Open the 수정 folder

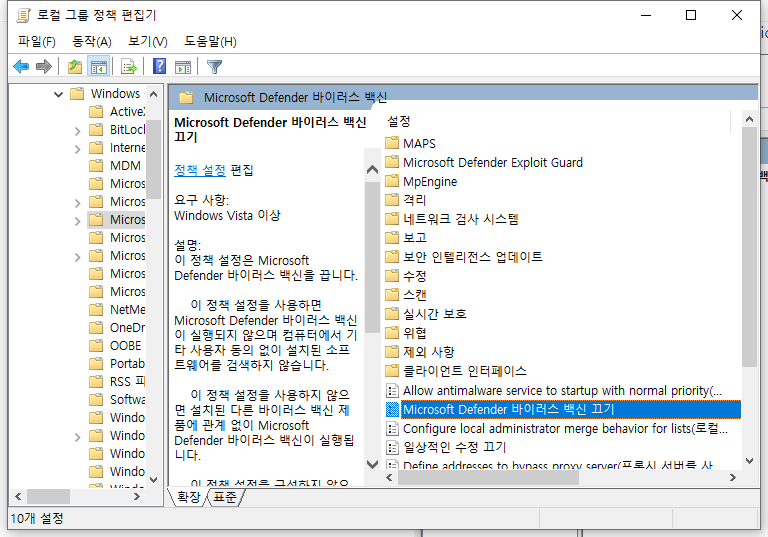[406, 276]
